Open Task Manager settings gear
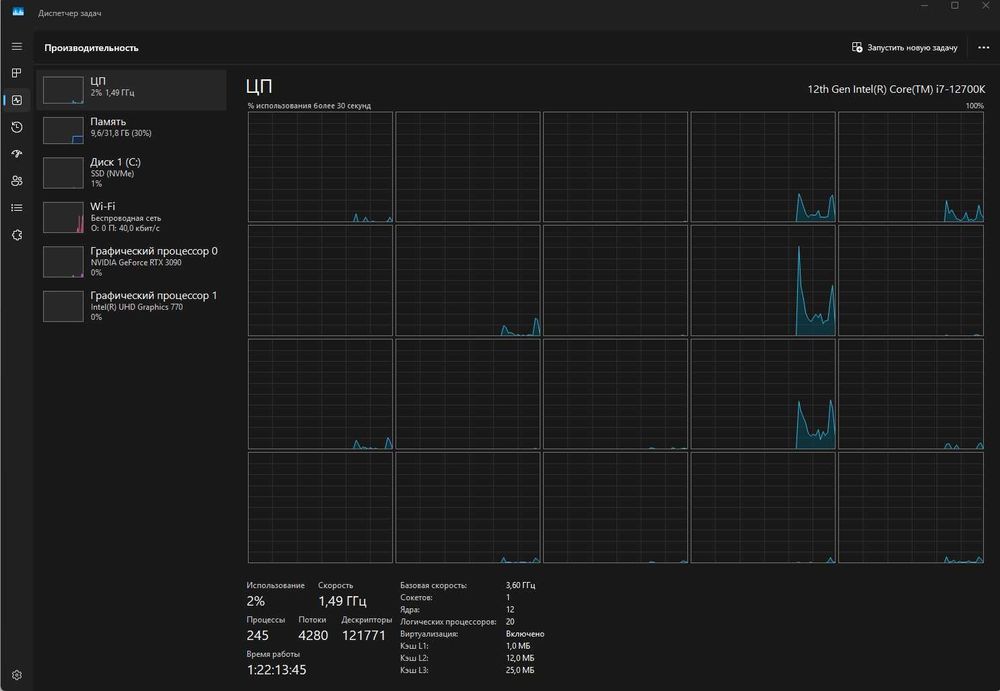 [x=16, y=675]
